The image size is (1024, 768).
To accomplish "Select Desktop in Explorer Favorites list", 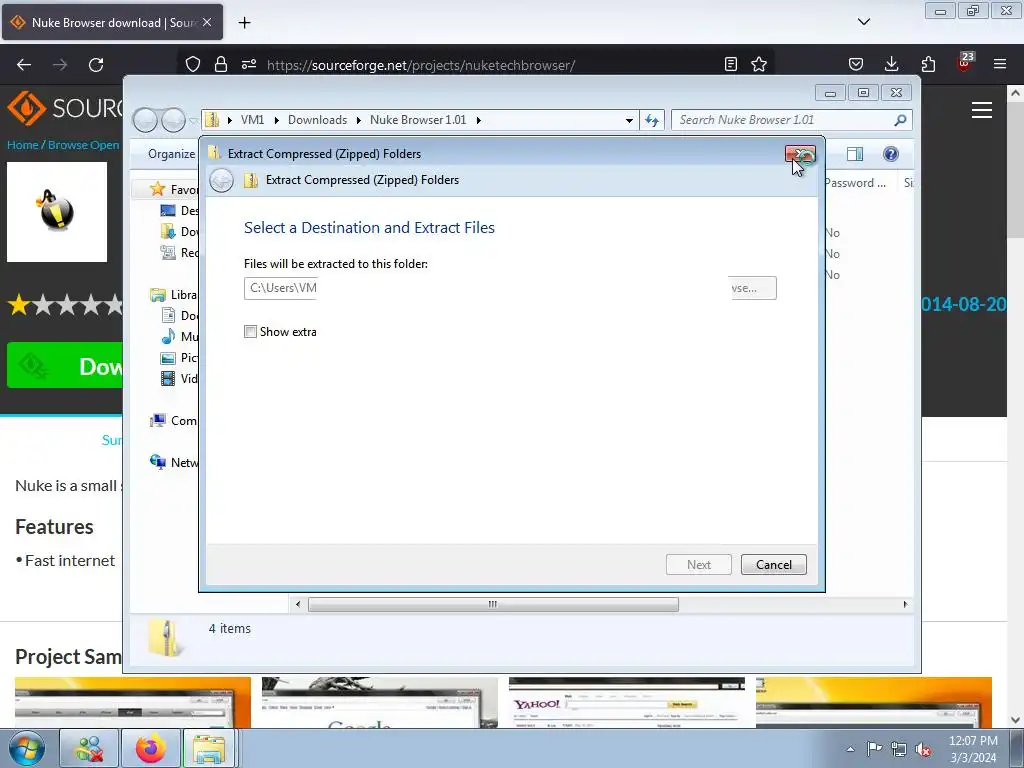I will click(x=180, y=210).
